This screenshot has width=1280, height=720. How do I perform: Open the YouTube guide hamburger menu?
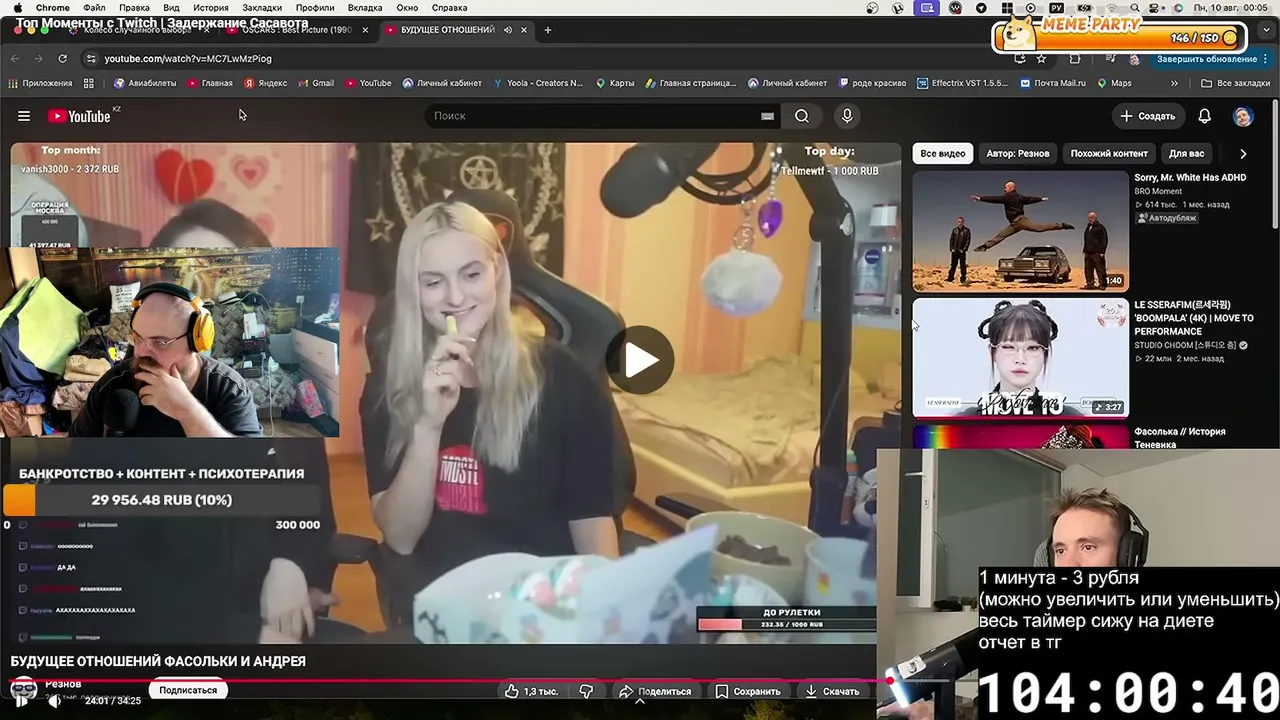click(x=24, y=116)
